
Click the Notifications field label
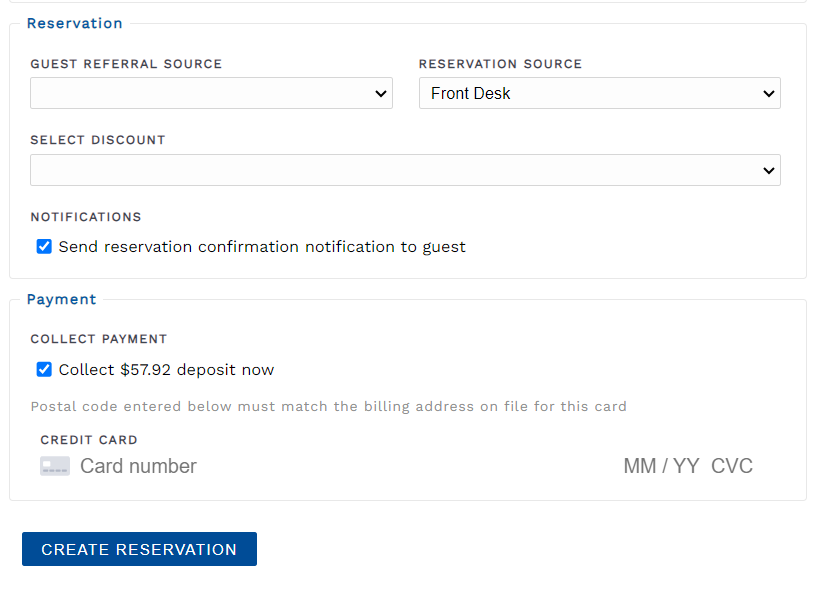point(86,217)
